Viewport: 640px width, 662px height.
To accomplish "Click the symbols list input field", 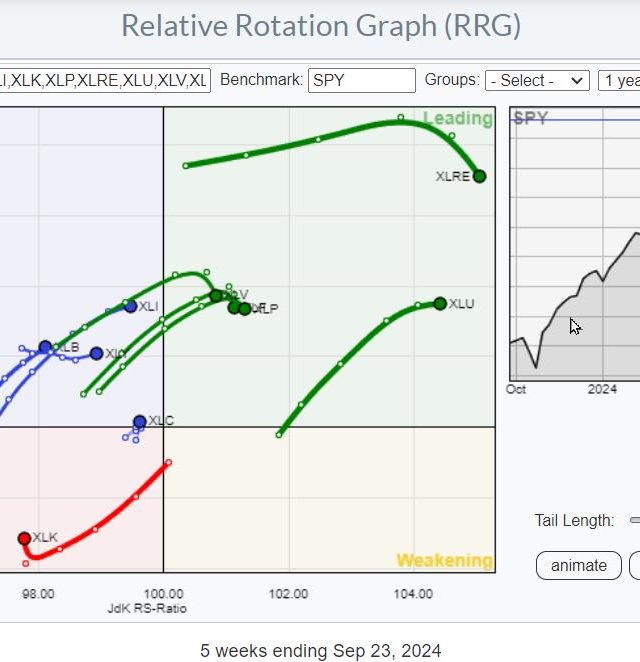I will [x=105, y=80].
